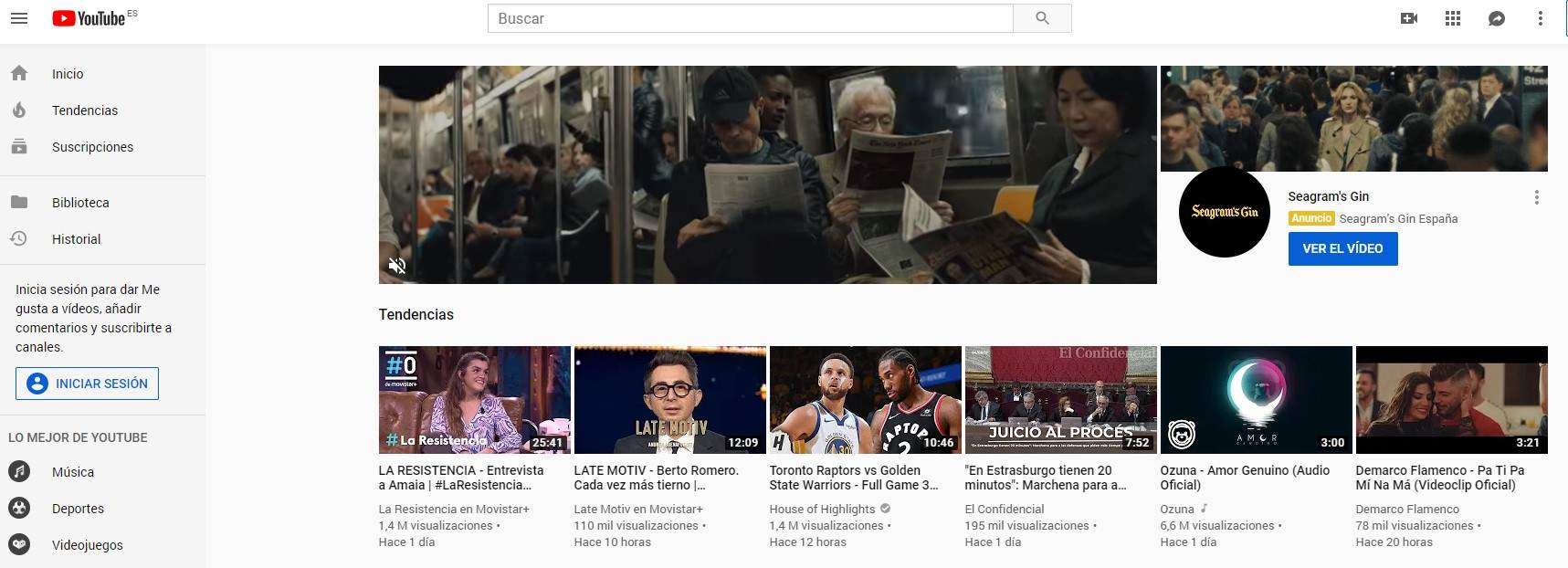The height and width of the screenshot is (568, 1568).
Task: Open the ad banner image with woman
Action: coord(1353,119)
